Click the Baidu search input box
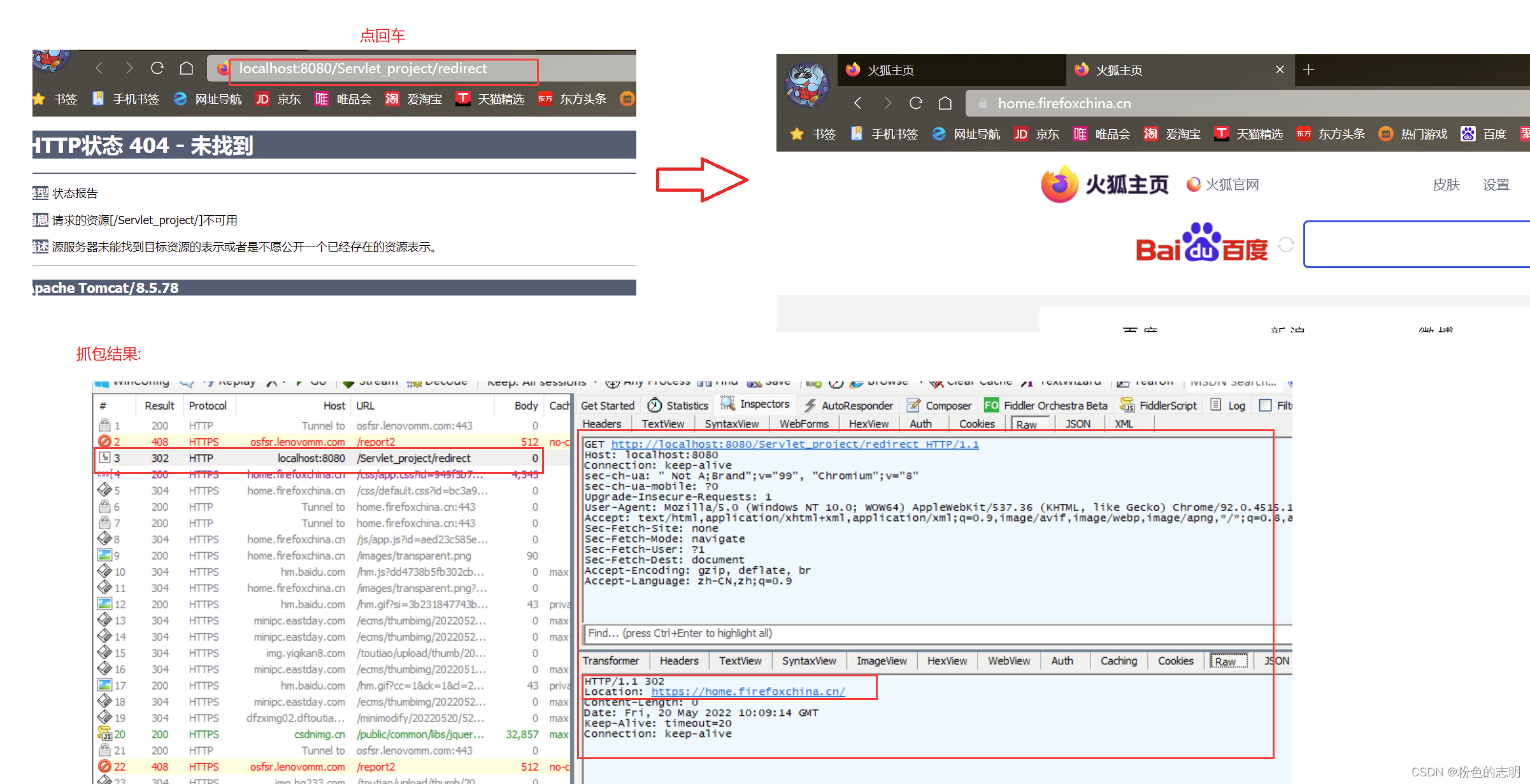 1417,244
